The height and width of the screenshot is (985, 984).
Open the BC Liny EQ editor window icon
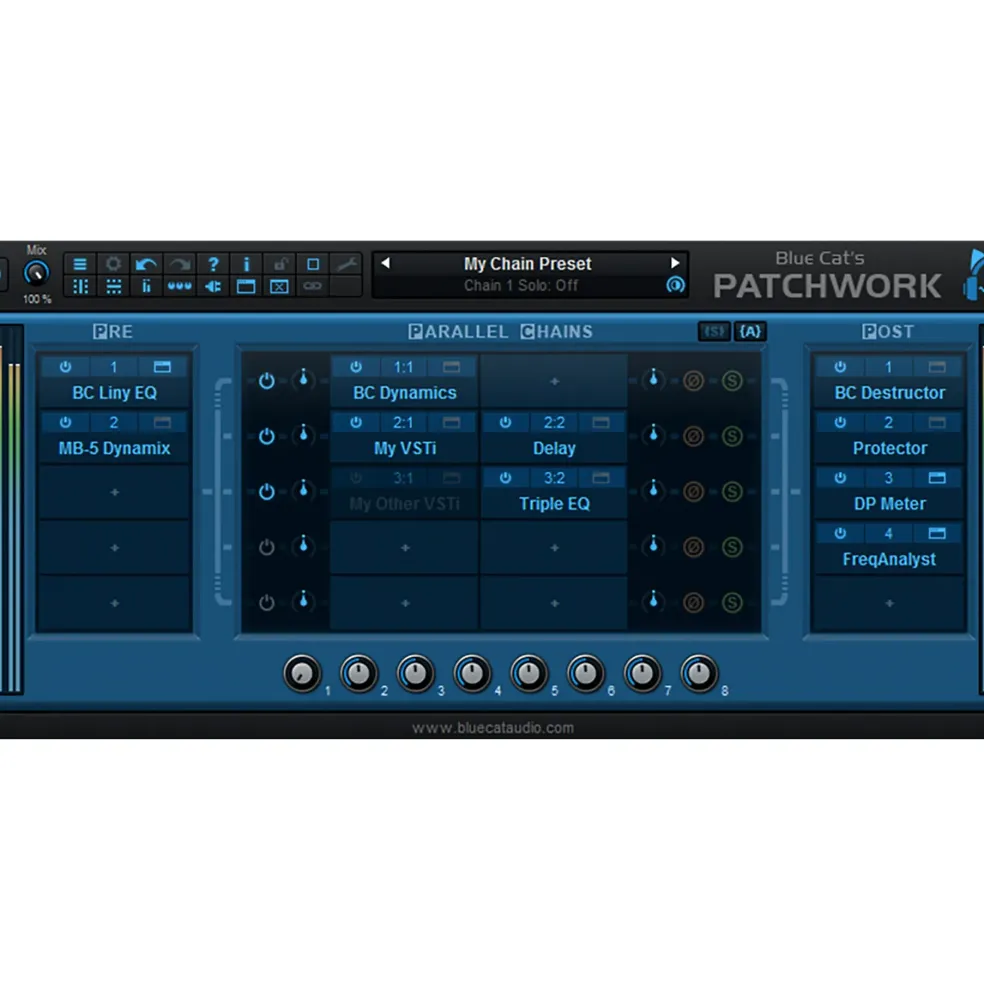click(x=162, y=367)
